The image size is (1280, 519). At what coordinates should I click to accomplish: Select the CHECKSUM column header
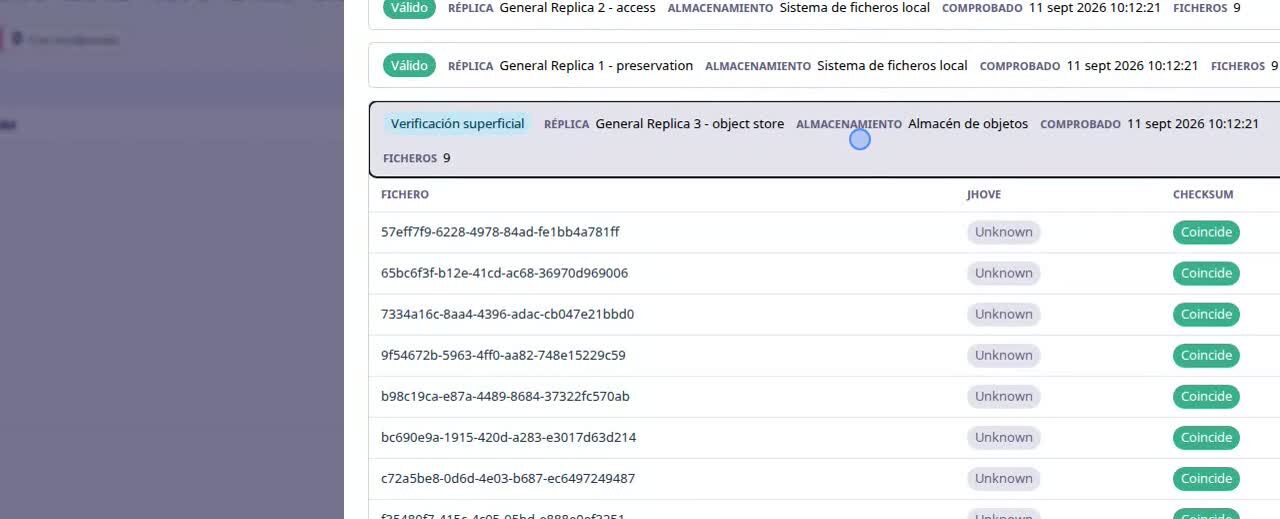tap(1203, 195)
